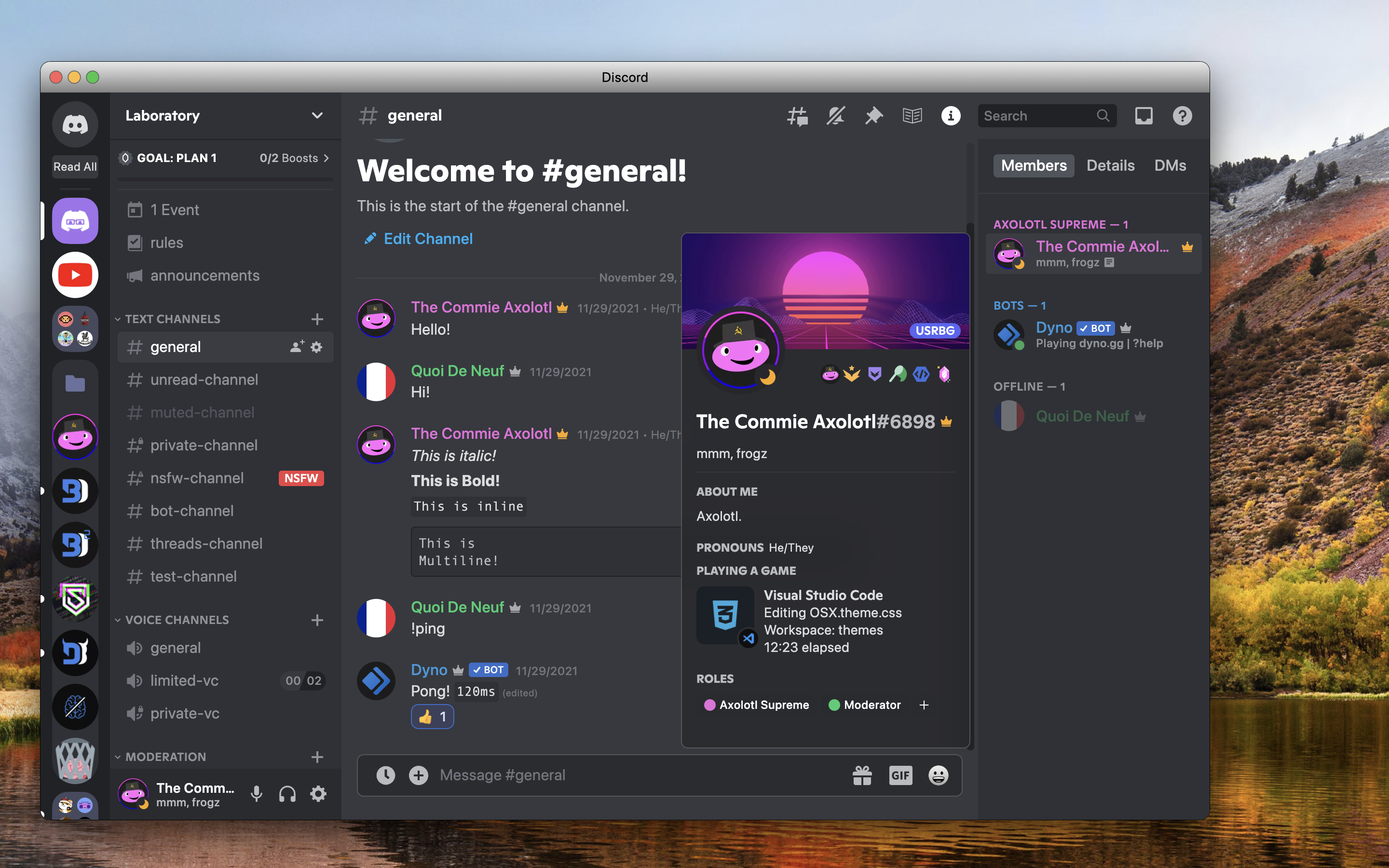Open the threads browser in channel header
1389x868 pixels.
(x=797, y=115)
